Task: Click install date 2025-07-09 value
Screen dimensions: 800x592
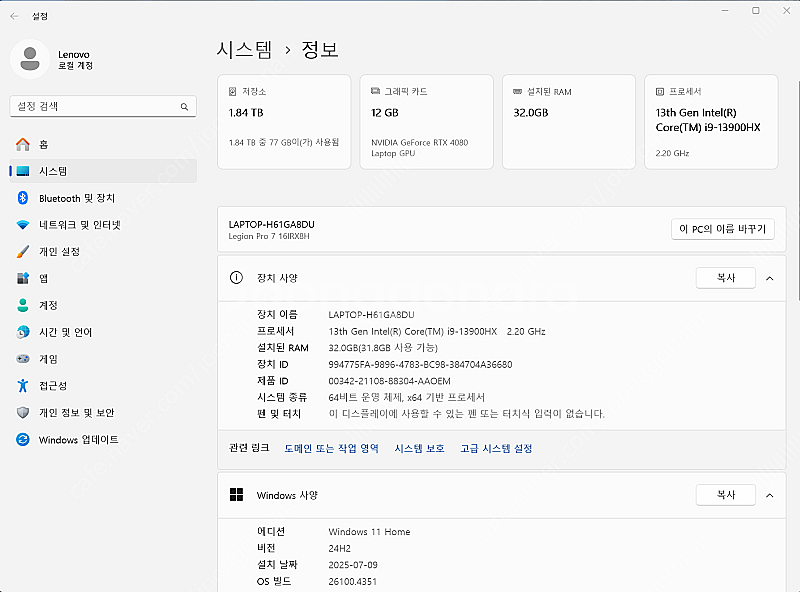Action: tap(353, 565)
